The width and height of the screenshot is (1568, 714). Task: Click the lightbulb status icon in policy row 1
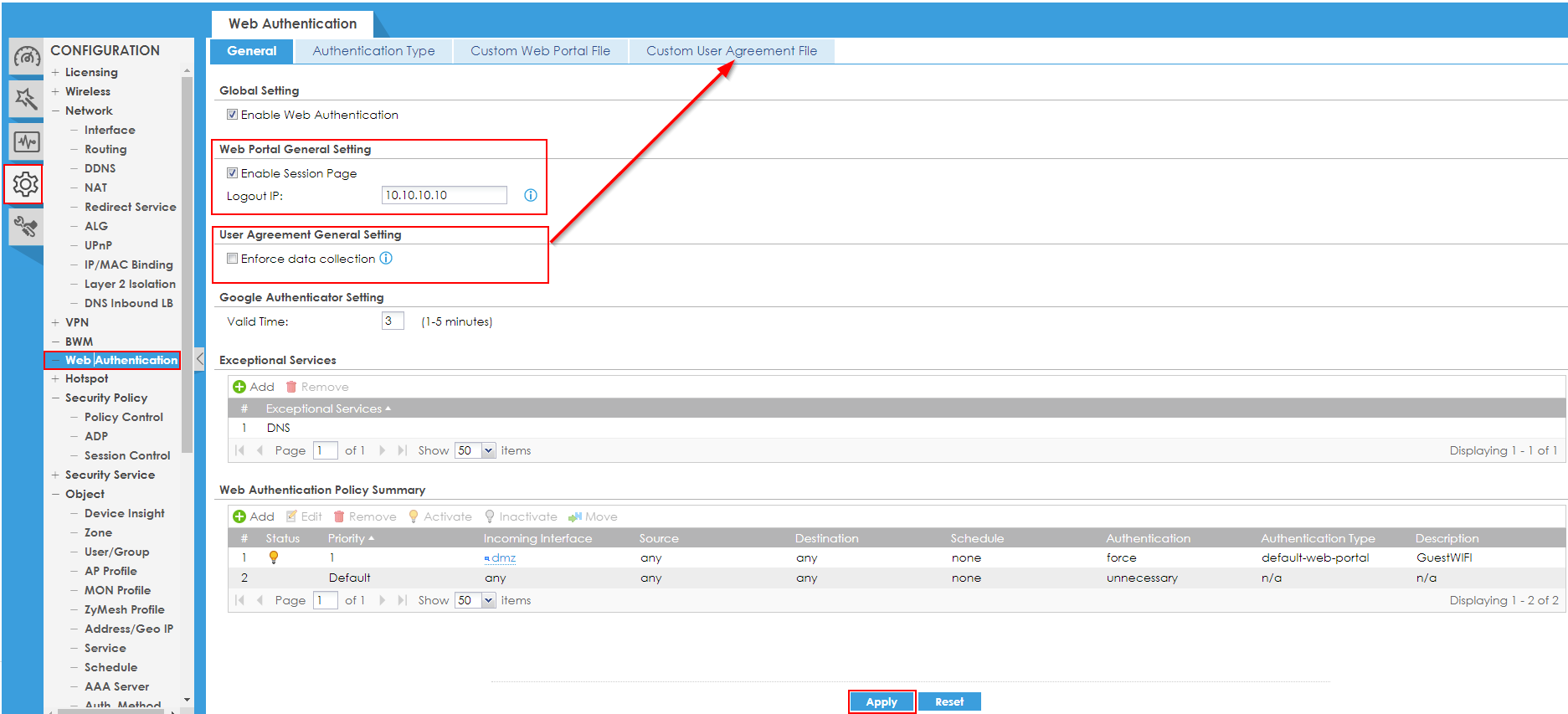(273, 557)
